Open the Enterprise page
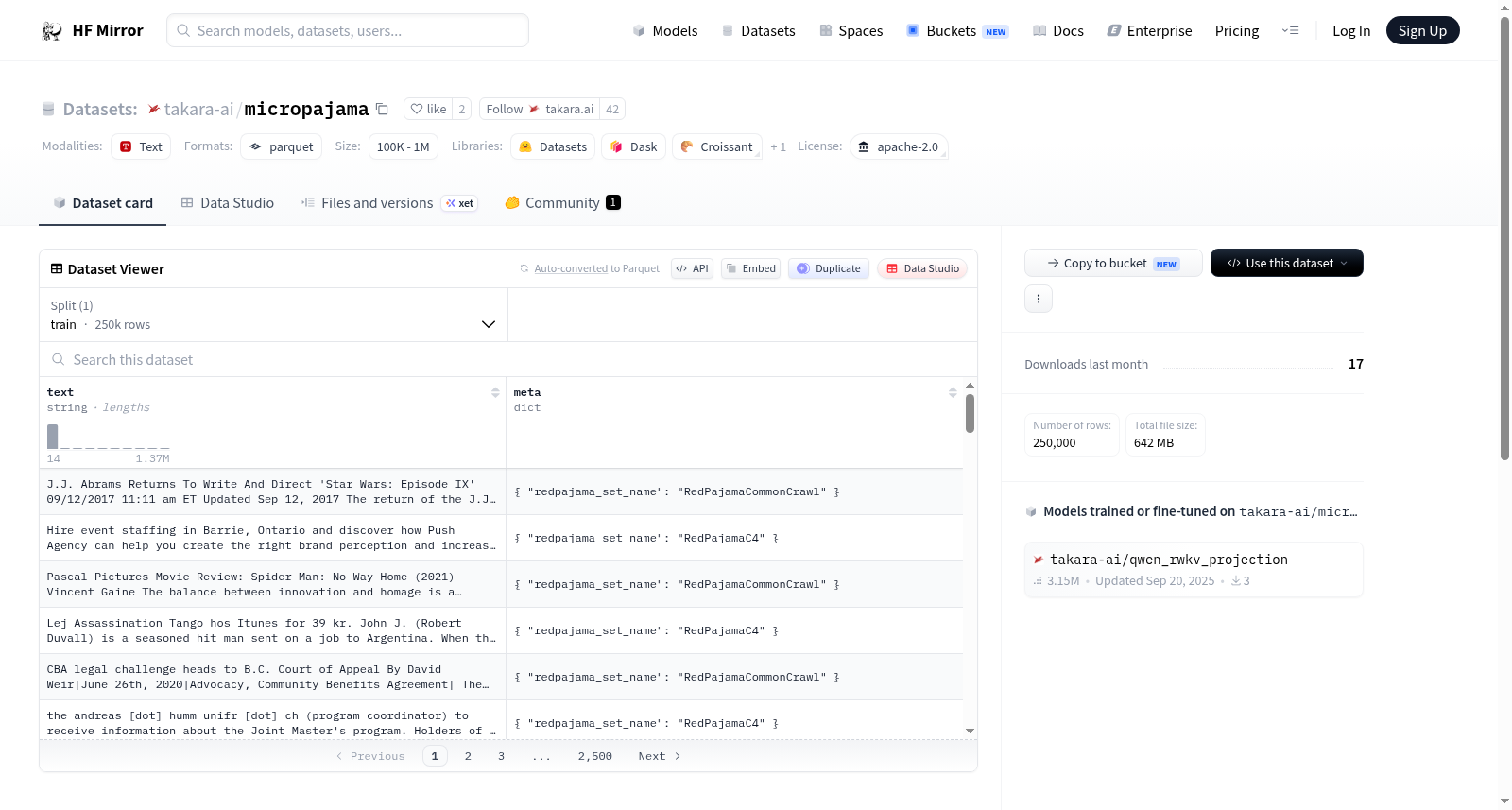1512x810 pixels. (x=1149, y=31)
